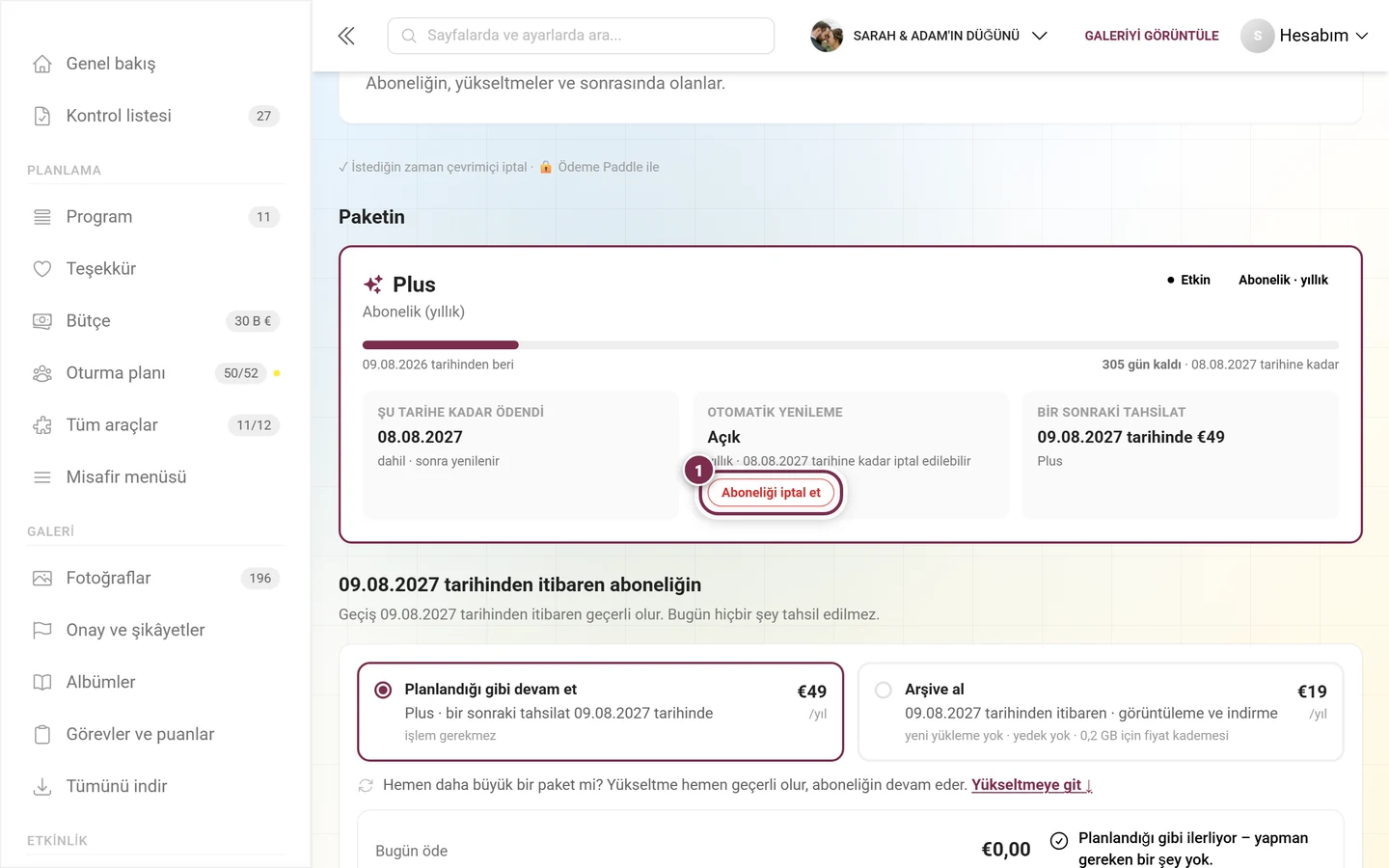The image size is (1389, 868).
Task: Click the Tüm araçlar puzzle icon
Action: 42,425
